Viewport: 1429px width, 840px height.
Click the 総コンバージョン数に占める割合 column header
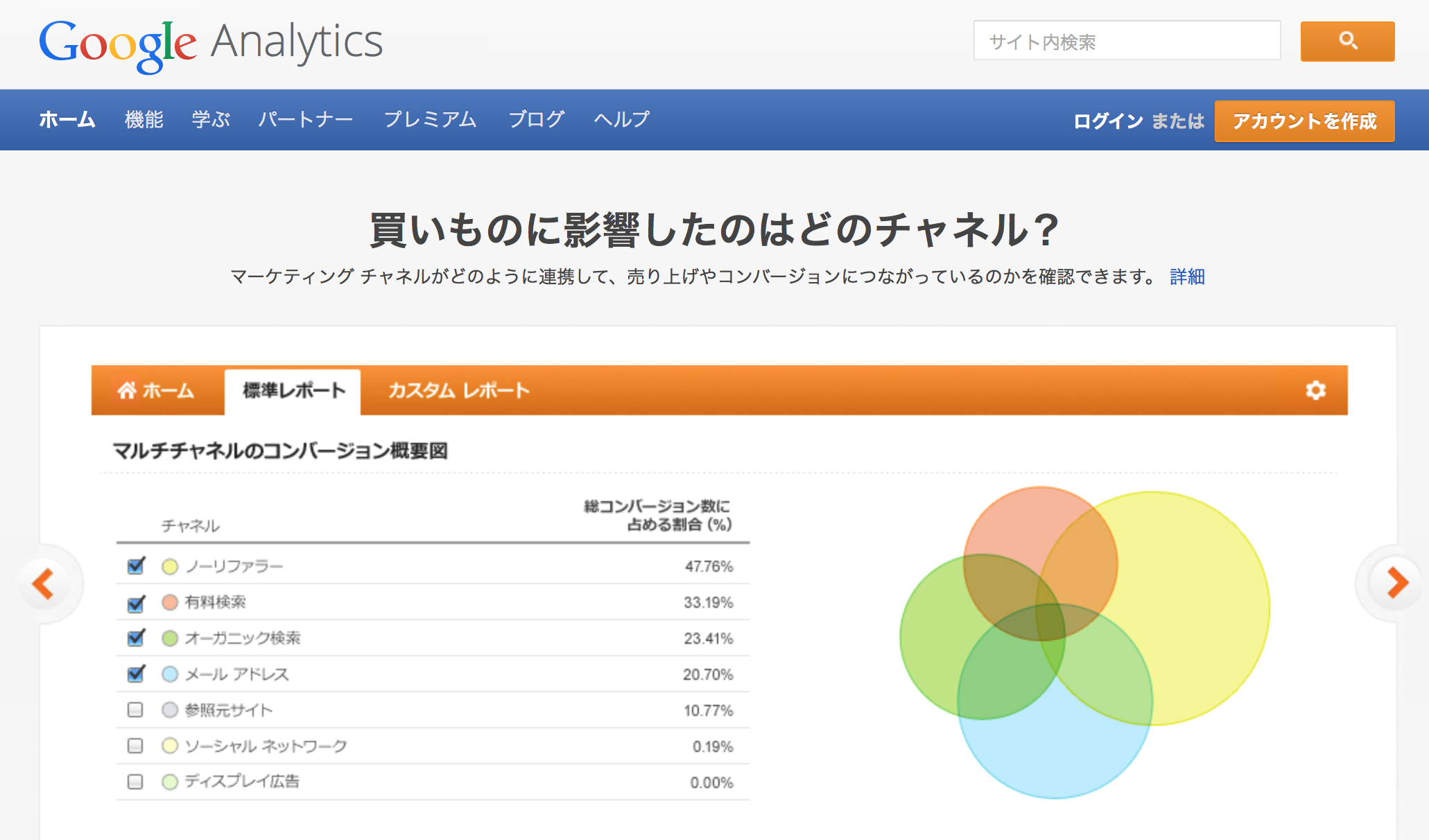658,516
